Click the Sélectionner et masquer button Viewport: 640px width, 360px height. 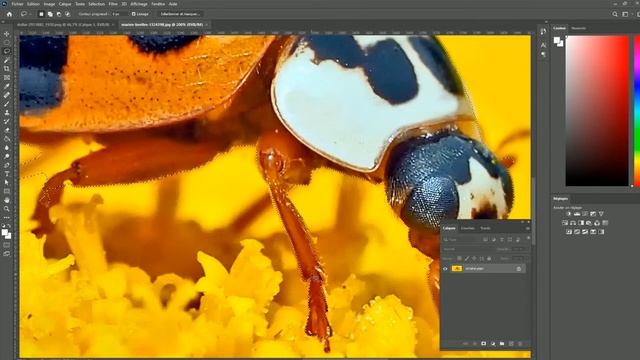(180, 14)
